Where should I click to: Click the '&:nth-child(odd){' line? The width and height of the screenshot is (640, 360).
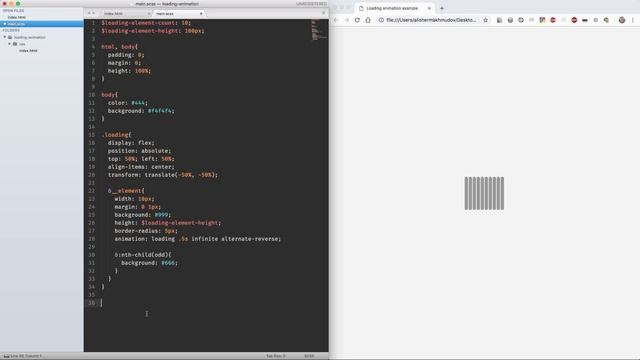tap(143, 255)
